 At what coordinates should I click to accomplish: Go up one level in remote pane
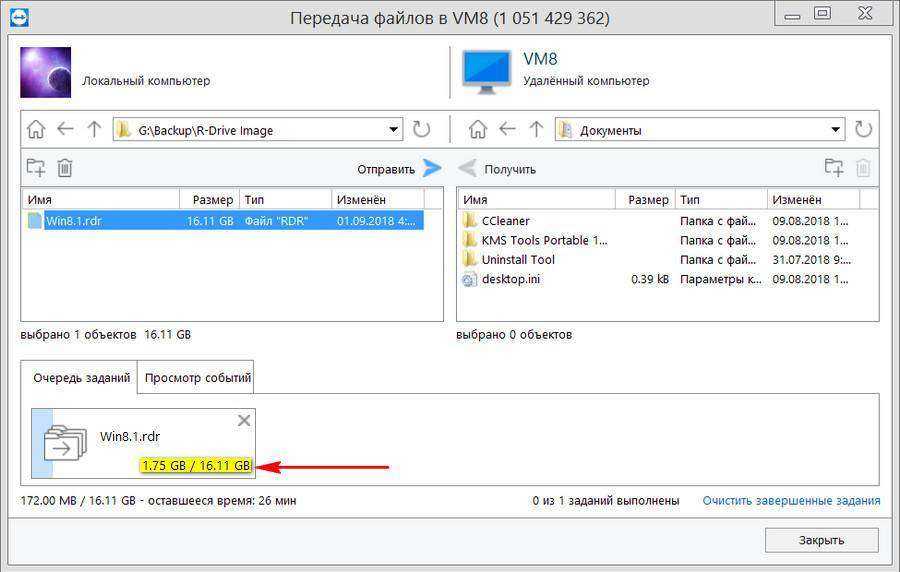click(x=536, y=129)
